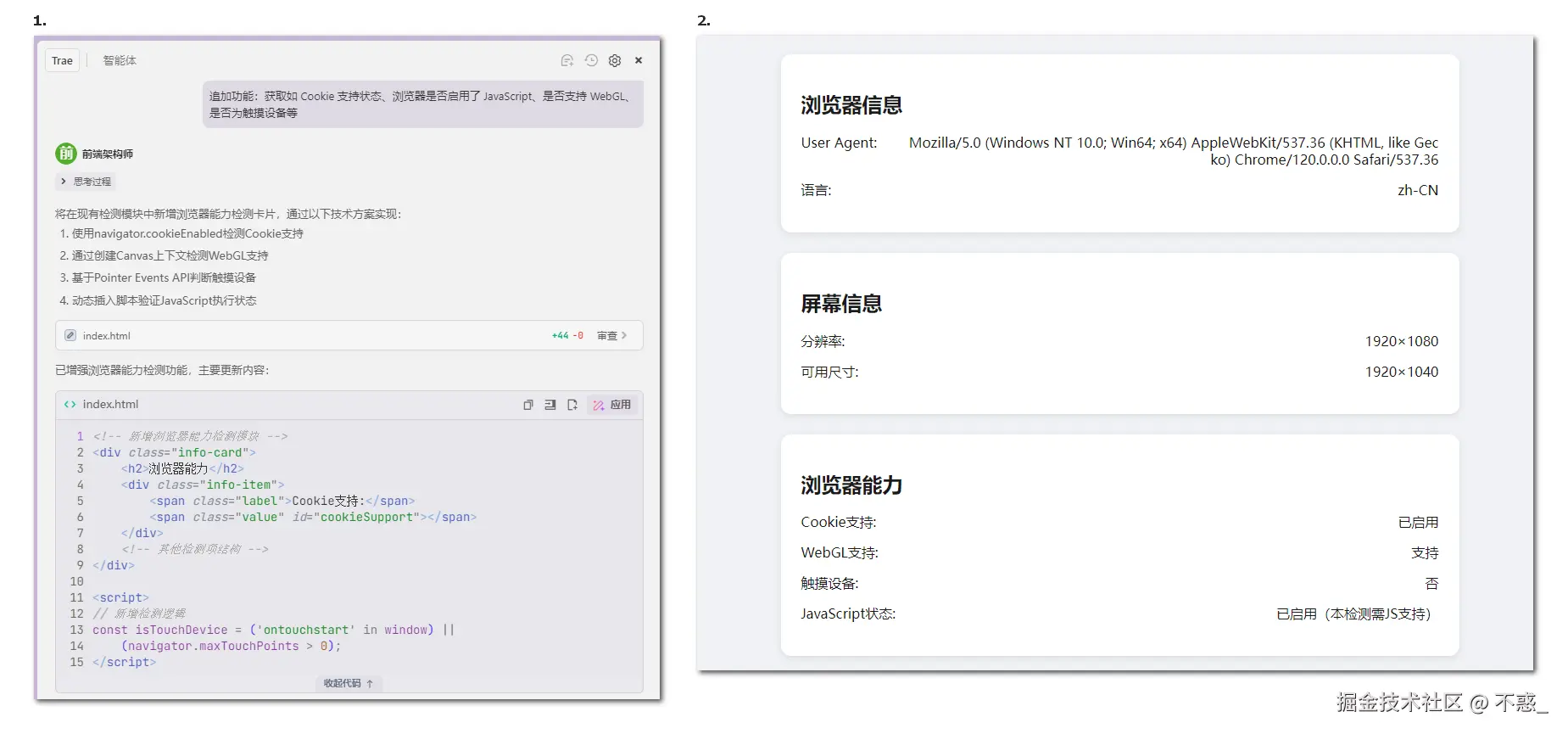Viewport: 1568px width, 734px height.
Task: Click the zh-CN language value
Action: tap(1418, 190)
